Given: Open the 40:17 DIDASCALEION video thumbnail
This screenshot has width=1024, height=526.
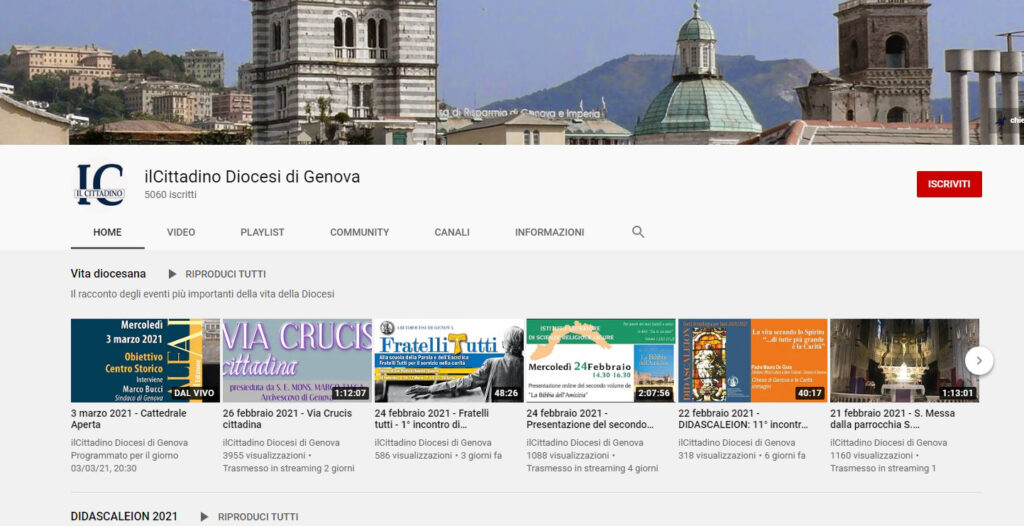Looking at the screenshot, I should point(752,360).
